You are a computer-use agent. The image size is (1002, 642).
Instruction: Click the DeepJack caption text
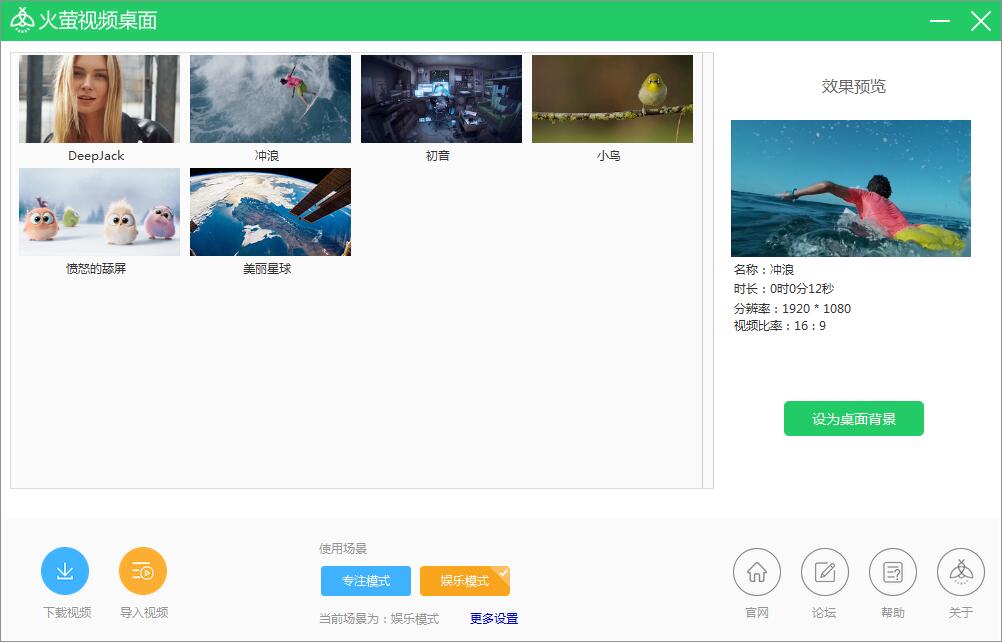click(96, 156)
